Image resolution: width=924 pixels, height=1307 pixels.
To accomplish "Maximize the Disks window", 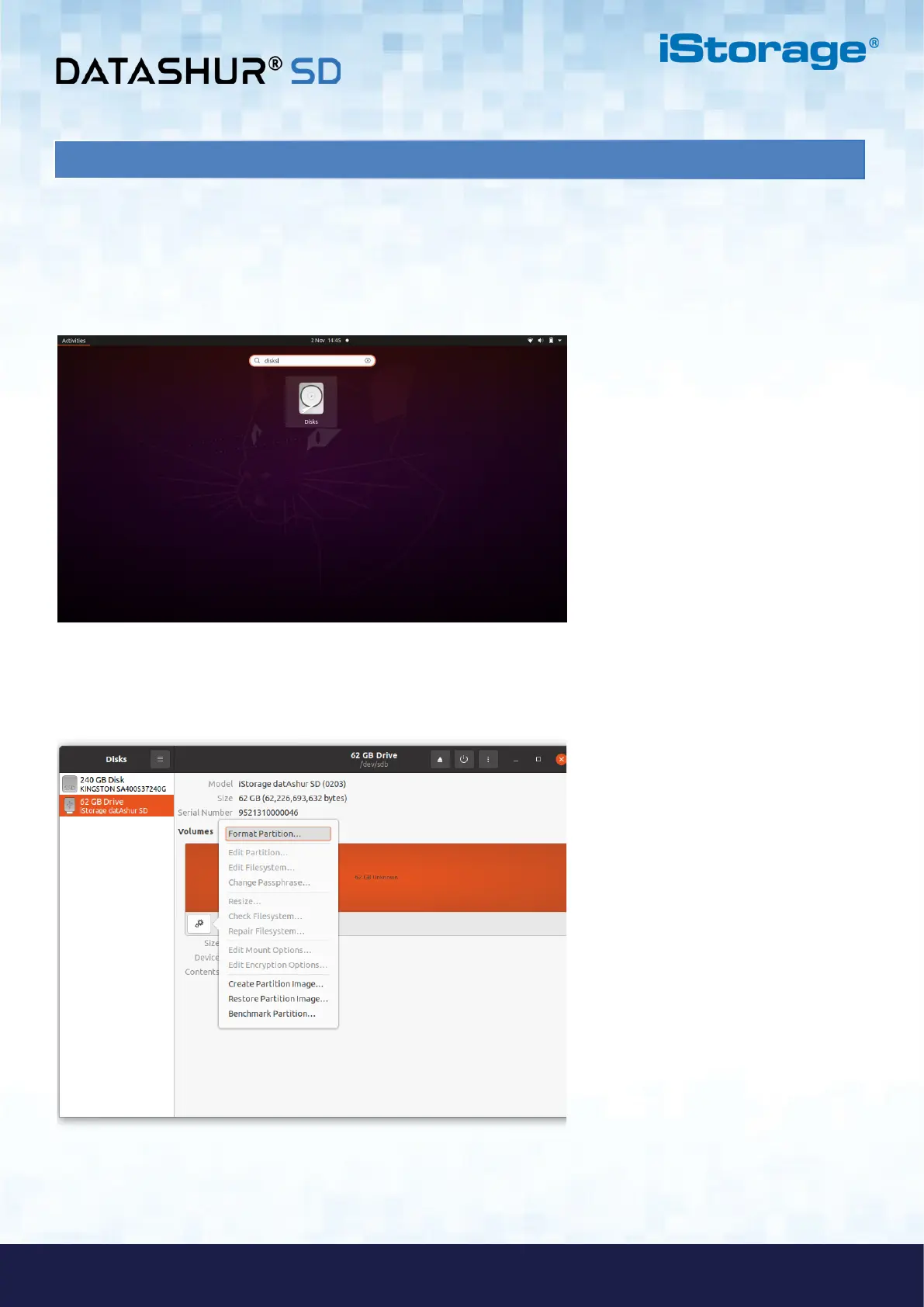I will tap(538, 759).
